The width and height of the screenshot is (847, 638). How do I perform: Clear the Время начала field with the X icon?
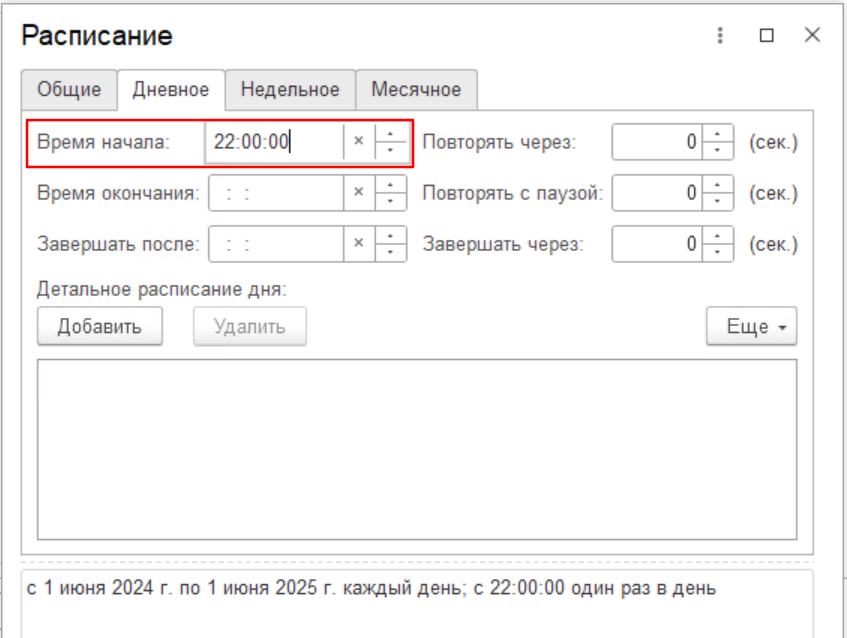[358, 142]
